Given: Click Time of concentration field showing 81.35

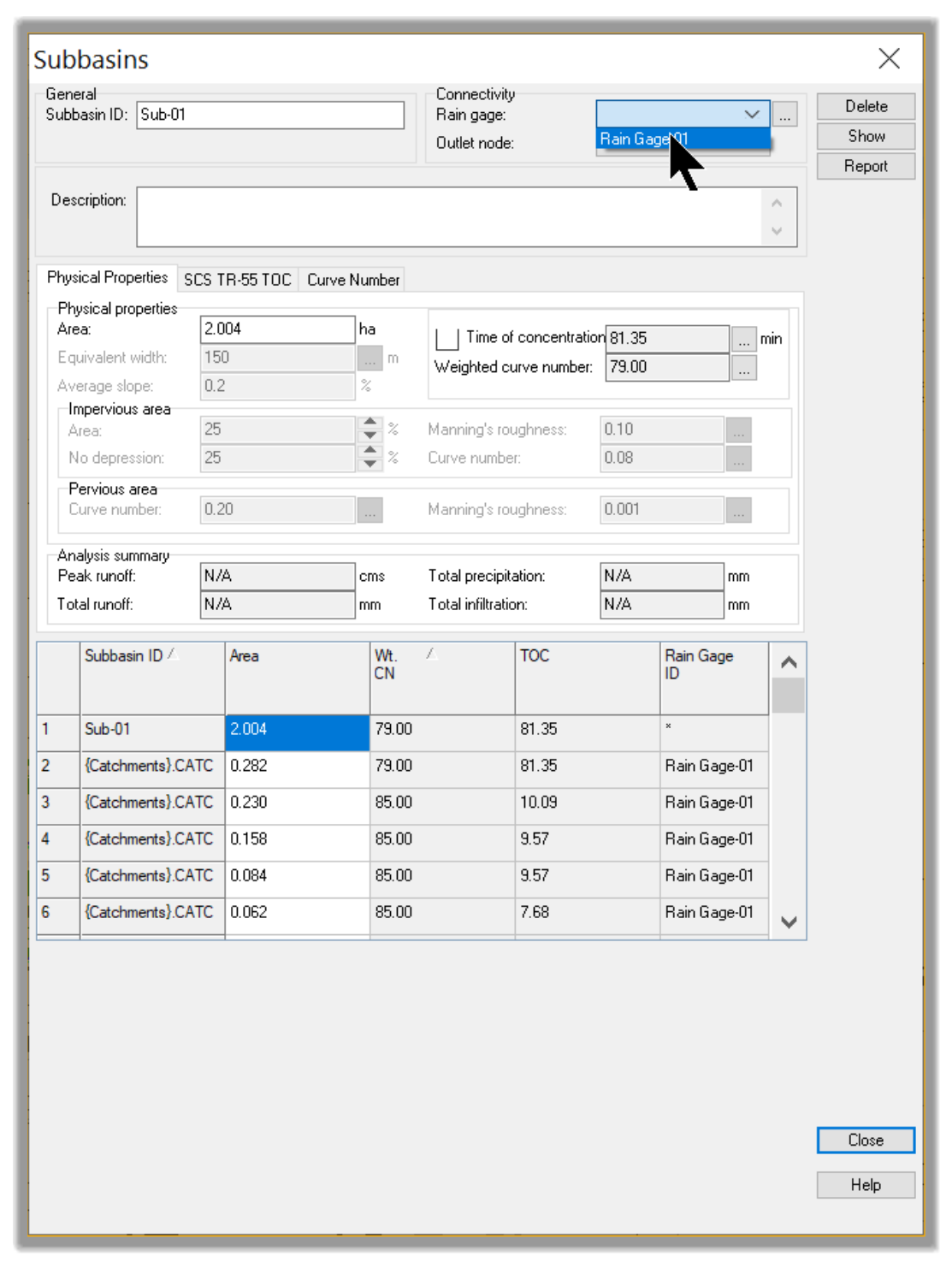Looking at the screenshot, I should 667,339.
